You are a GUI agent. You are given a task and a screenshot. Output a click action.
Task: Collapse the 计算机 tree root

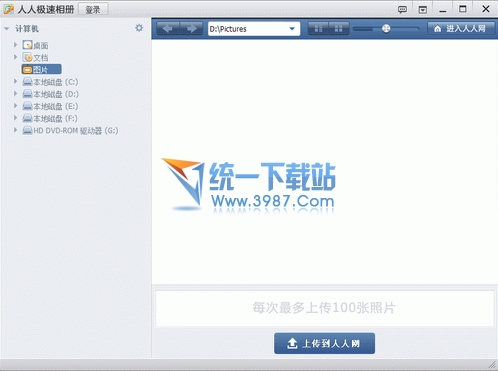[x=7, y=29]
